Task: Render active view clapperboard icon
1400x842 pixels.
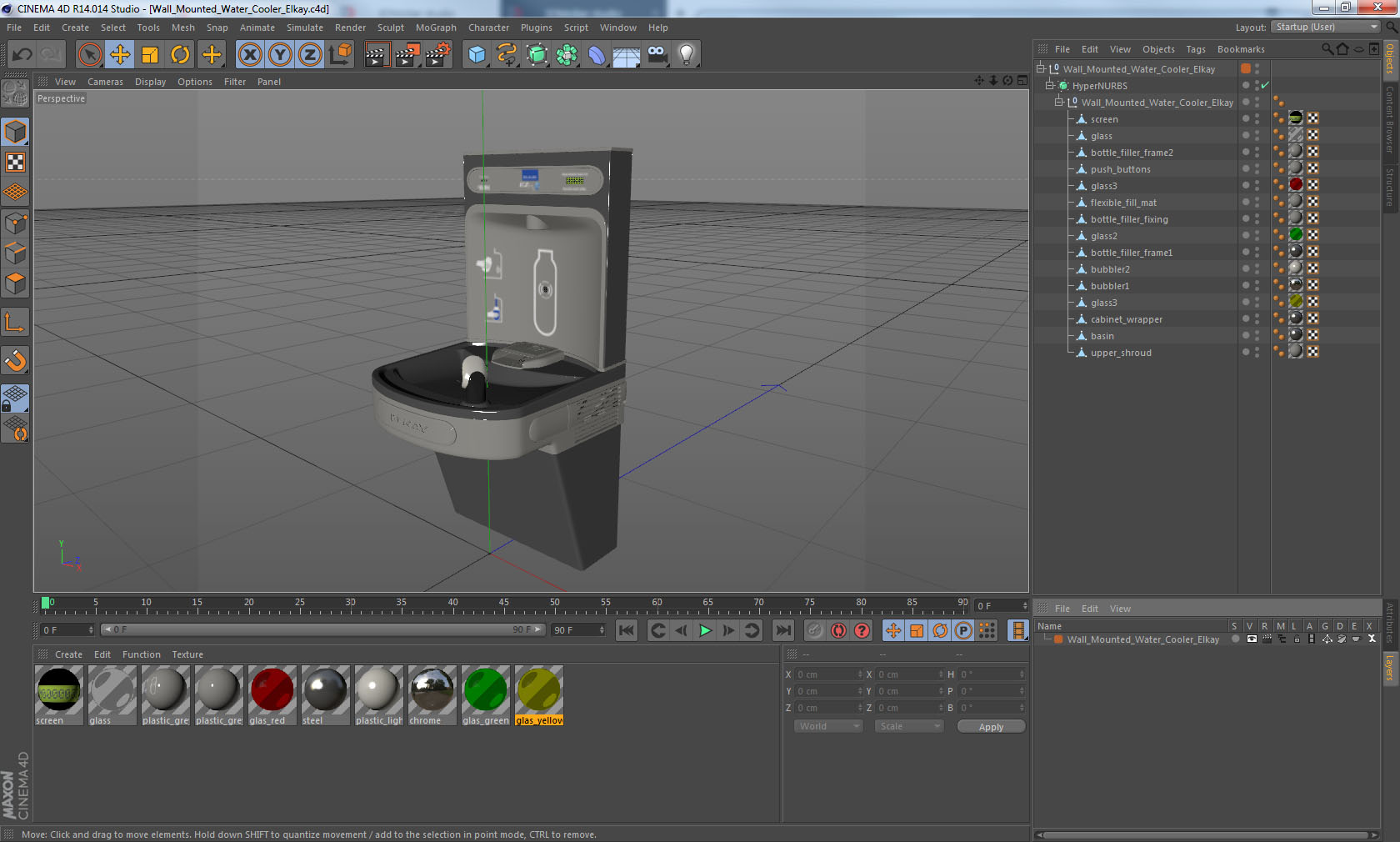Action: point(377,55)
